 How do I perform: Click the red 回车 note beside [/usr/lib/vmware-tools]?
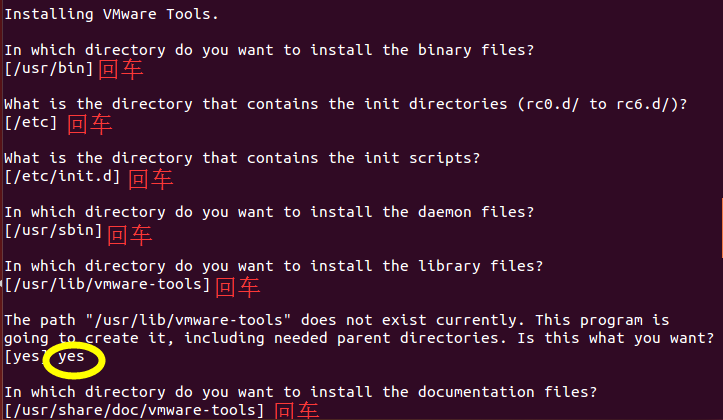238,287
